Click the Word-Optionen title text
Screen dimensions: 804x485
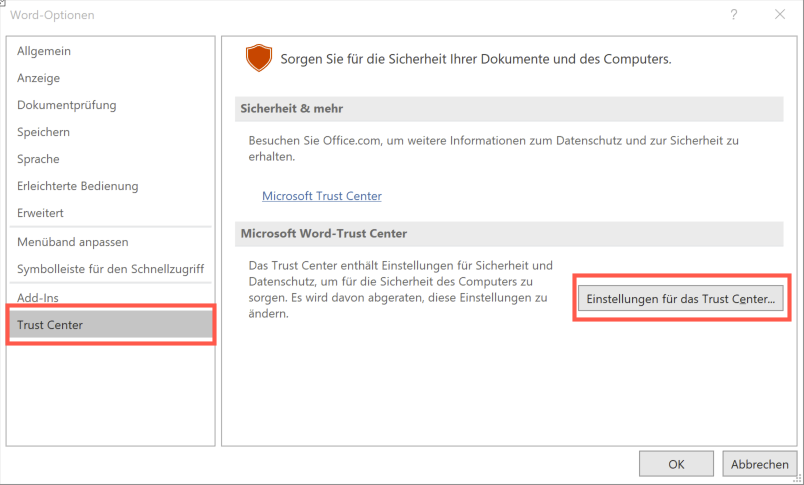[x=52, y=15]
